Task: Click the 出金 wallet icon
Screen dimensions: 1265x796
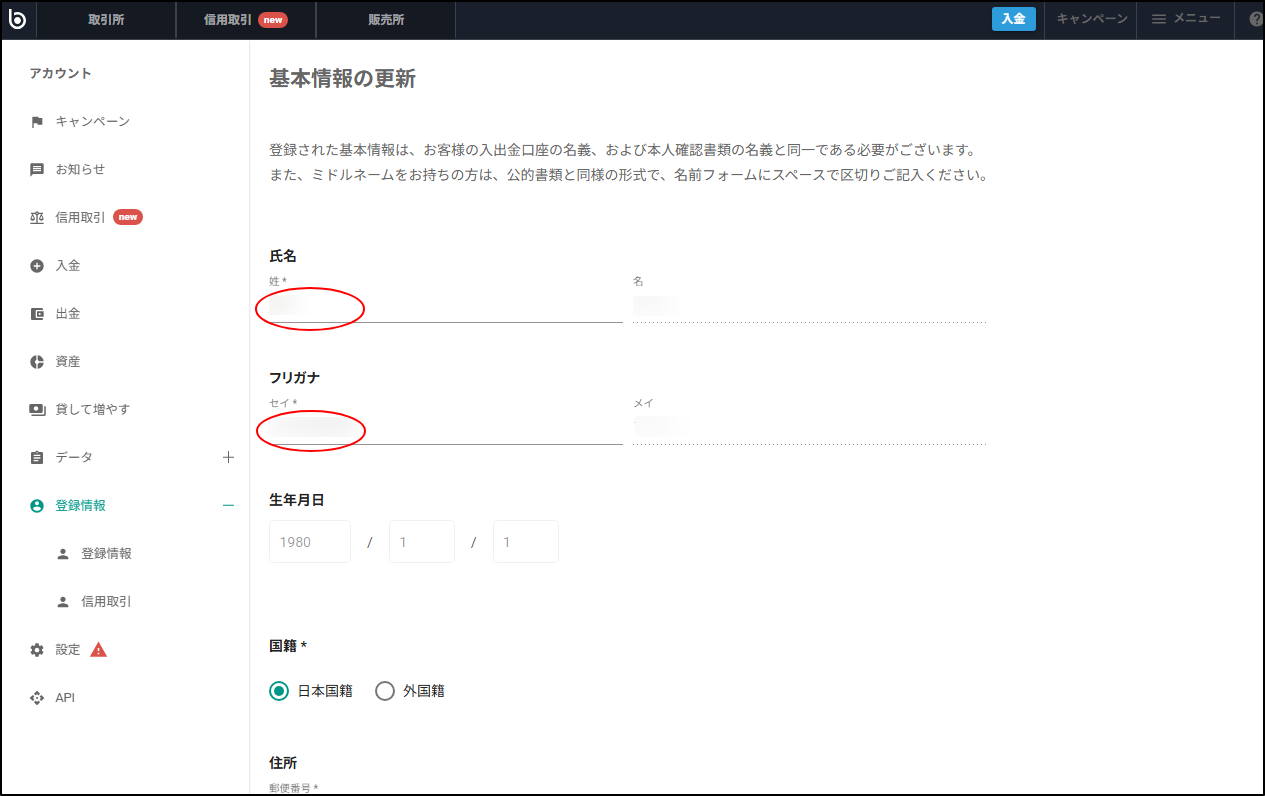Action: [x=37, y=314]
